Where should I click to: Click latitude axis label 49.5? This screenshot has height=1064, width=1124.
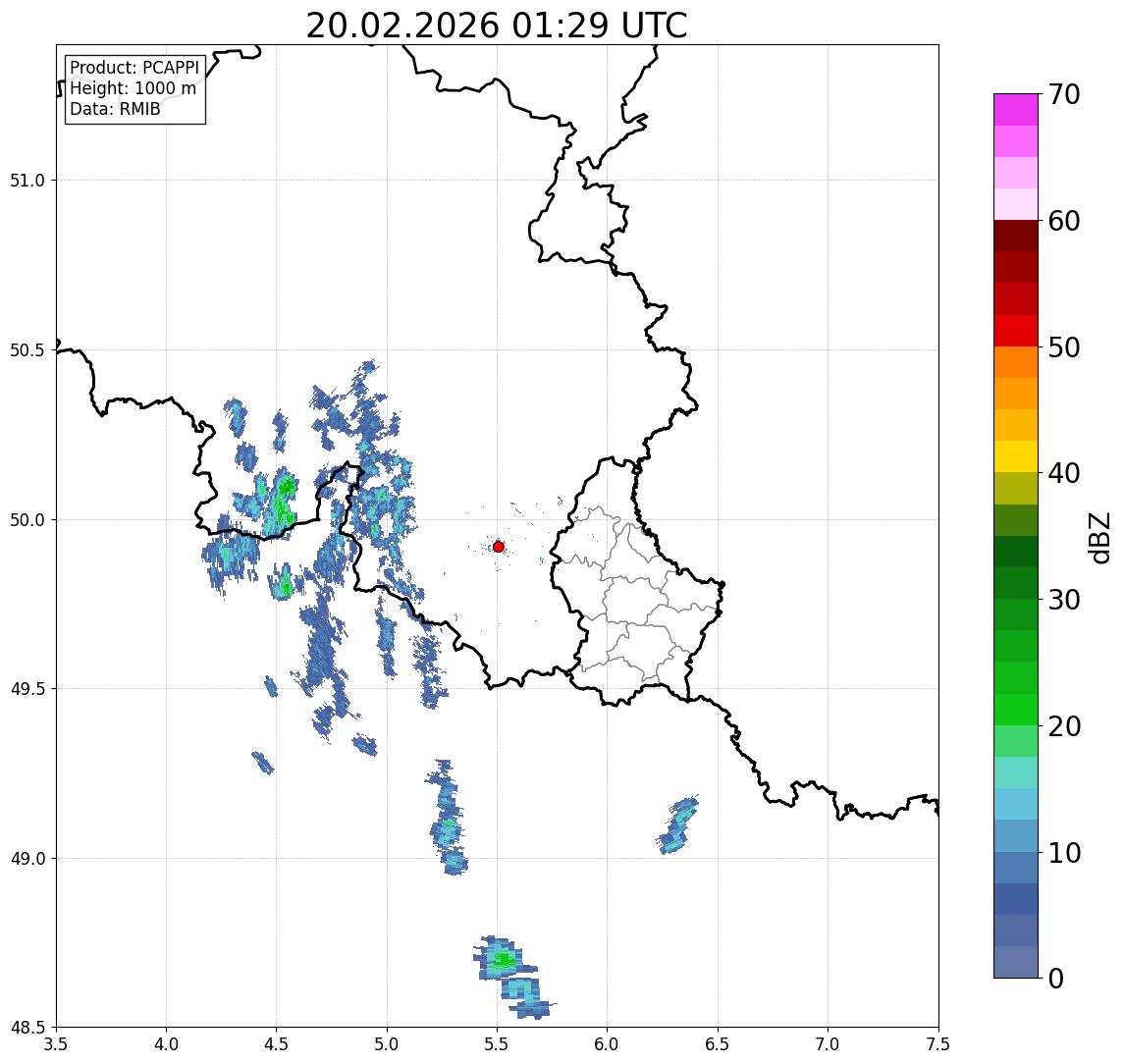27,689
